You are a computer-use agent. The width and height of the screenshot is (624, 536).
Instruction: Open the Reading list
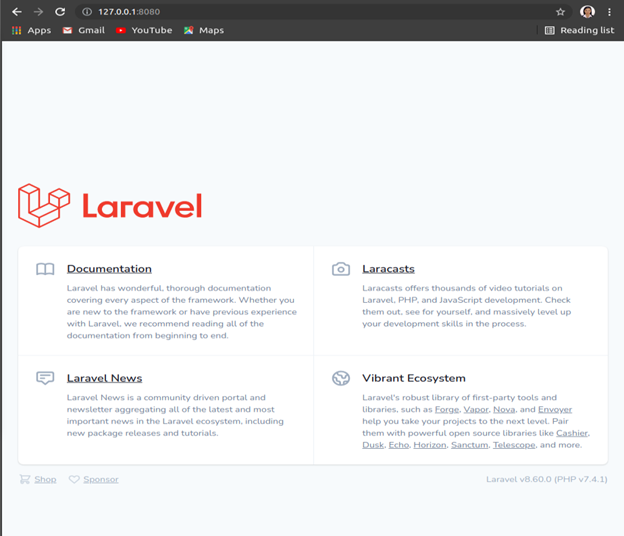click(x=579, y=30)
